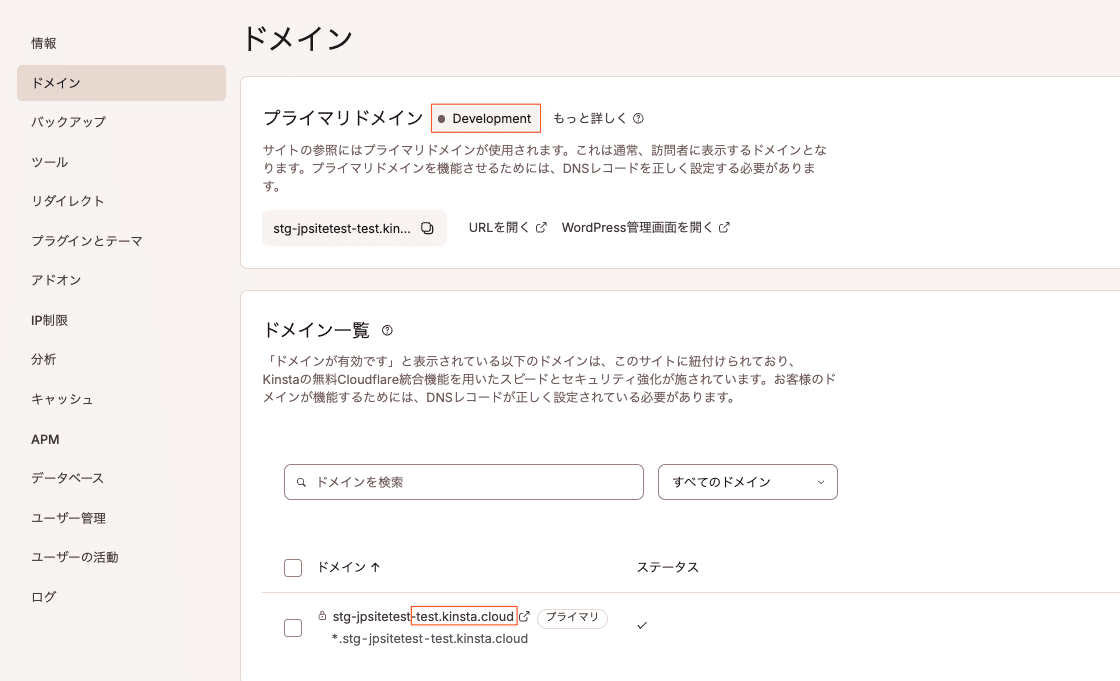Viewport: 1120px width, 681px height.
Task: Click the URLを開く link
Action: pyautogui.click(x=500, y=227)
